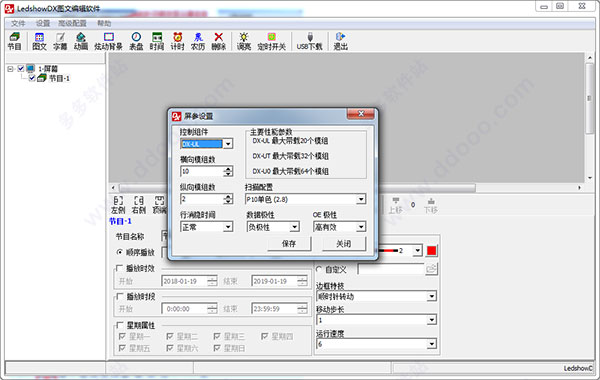Select the 图文 image-text tool
Screen dimensions: 600x380
click(39, 41)
